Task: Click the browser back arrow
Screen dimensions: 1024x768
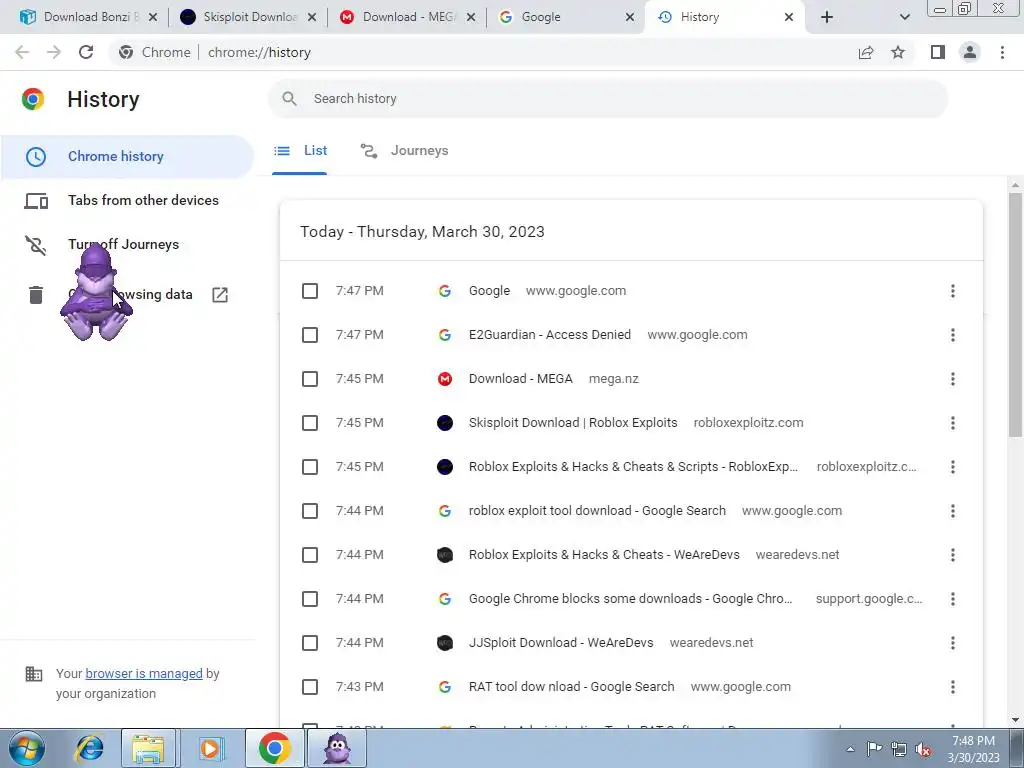Action: click(x=22, y=52)
